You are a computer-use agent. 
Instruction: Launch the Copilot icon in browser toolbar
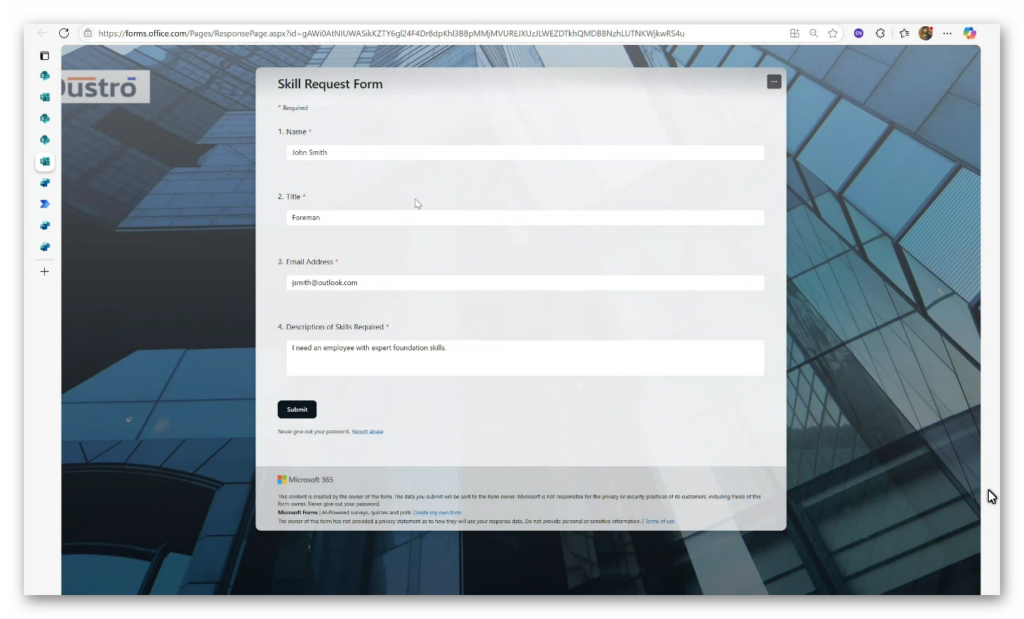970,33
